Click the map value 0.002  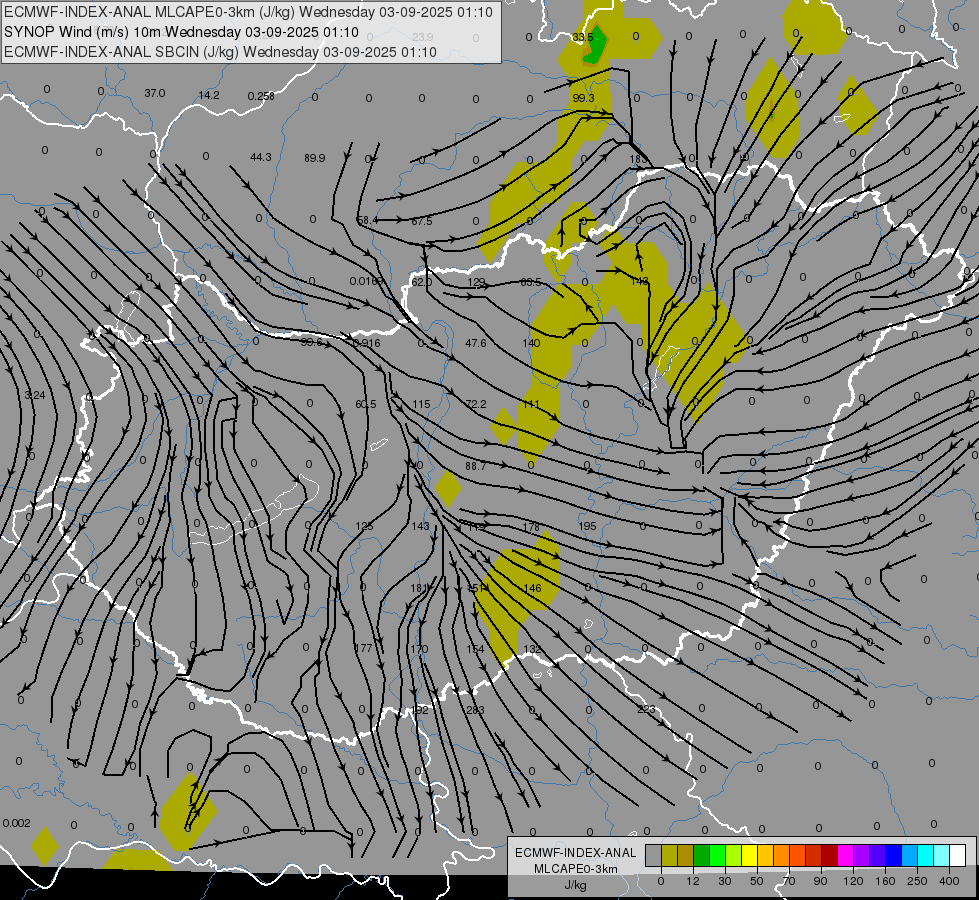pos(16,823)
